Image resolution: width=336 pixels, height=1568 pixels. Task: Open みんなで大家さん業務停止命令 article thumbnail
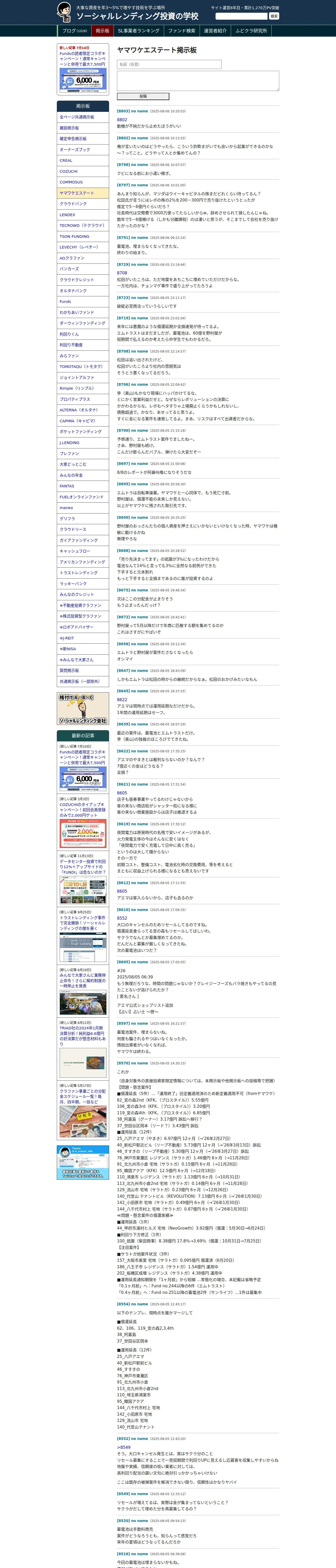[83, 1002]
